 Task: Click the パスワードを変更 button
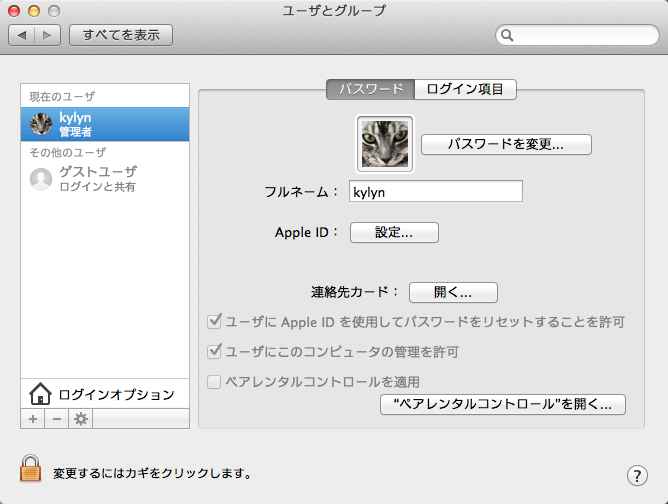pyautogui.click(x=506, y=144)
